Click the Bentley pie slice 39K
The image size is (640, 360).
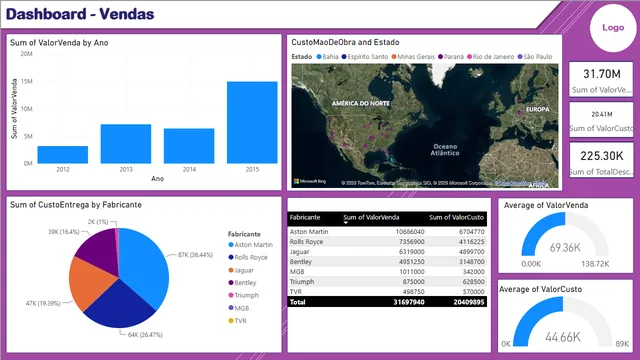pyautogui.click(x=100, y=251)
